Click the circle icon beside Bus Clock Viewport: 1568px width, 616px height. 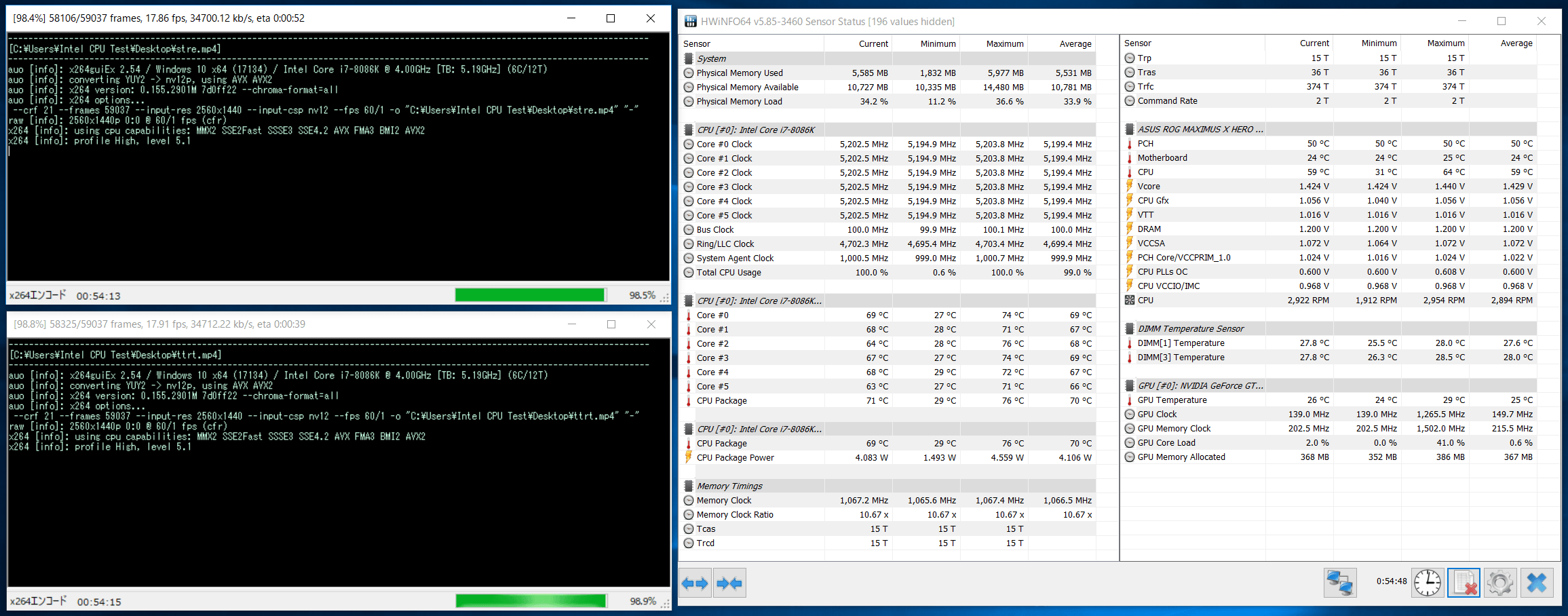689,229
